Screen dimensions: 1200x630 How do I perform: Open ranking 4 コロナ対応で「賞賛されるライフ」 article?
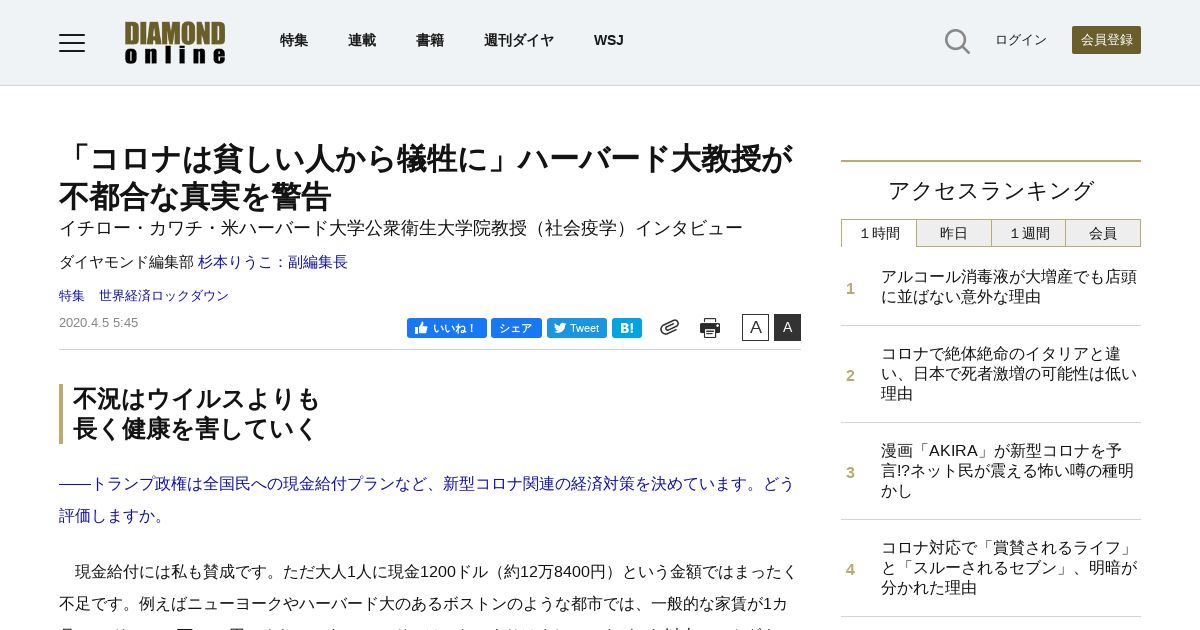(x=1009, y=568)
